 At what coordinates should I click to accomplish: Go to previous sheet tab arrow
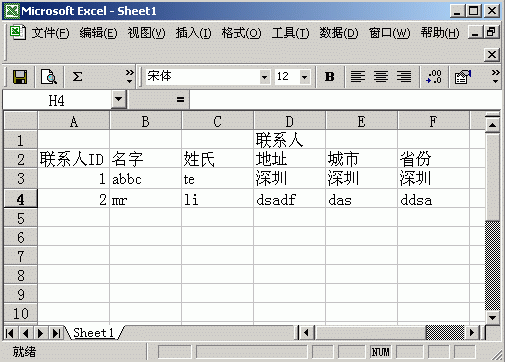point(26,333)
